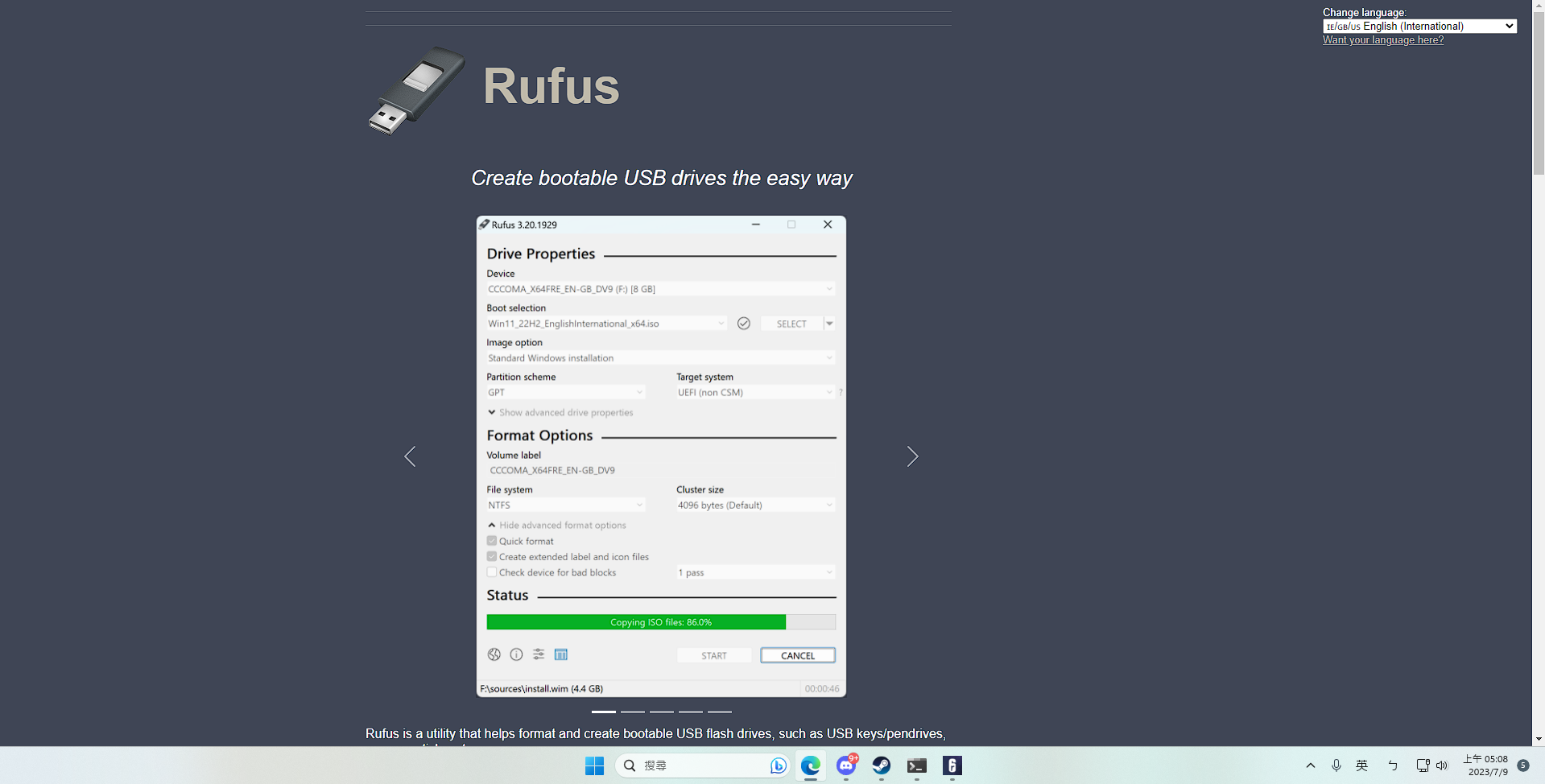Screen dimensions: 1545x784
Task: Click the checksum verification icon beside boot selection
Action: (743, 323)
